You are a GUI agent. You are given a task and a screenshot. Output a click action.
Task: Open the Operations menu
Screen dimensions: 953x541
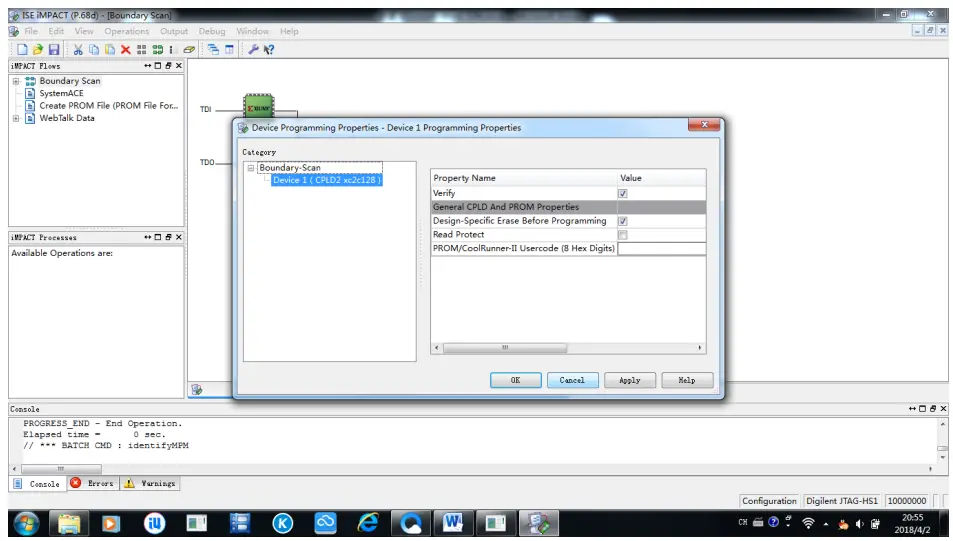click(x=126, y=31)
